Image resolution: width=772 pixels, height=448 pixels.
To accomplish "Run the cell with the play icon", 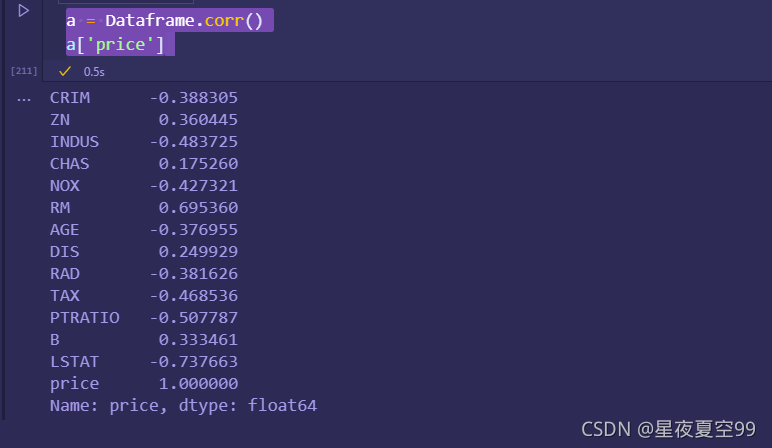I will click(23, 10).
